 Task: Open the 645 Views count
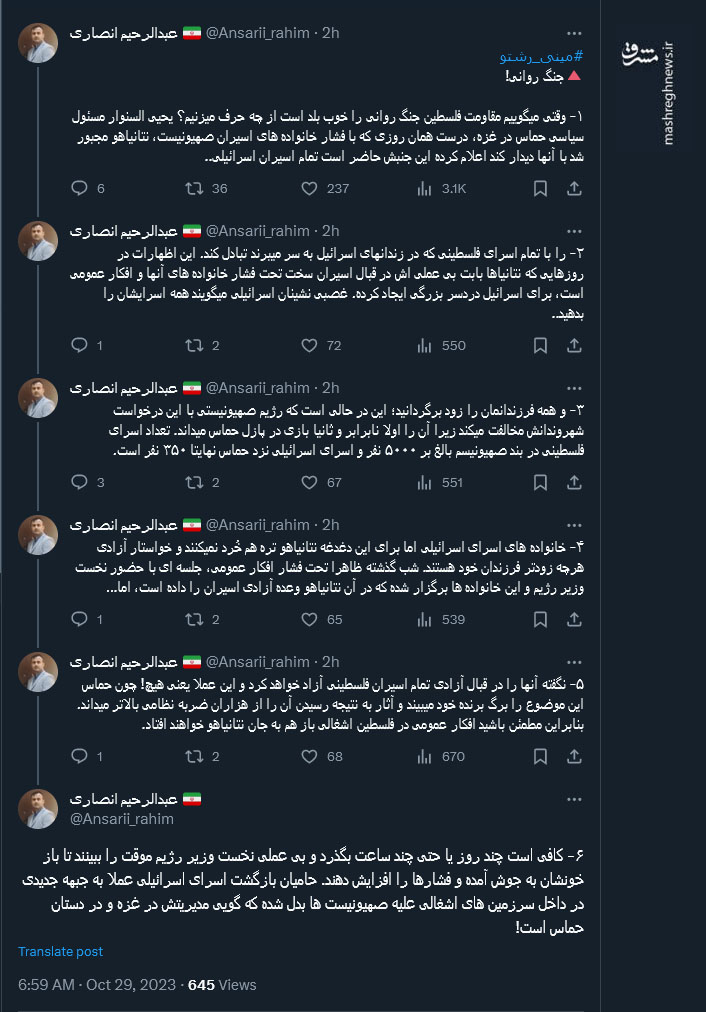(222, 984)
